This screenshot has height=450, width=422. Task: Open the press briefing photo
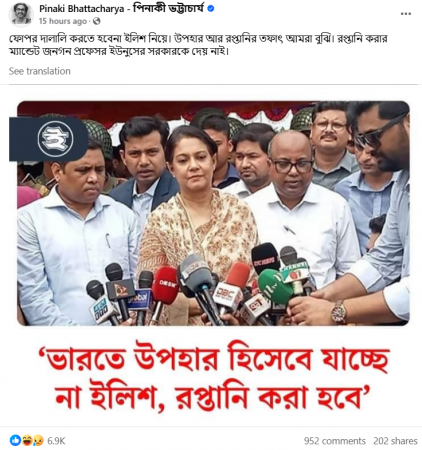click(x=213, y=213)
